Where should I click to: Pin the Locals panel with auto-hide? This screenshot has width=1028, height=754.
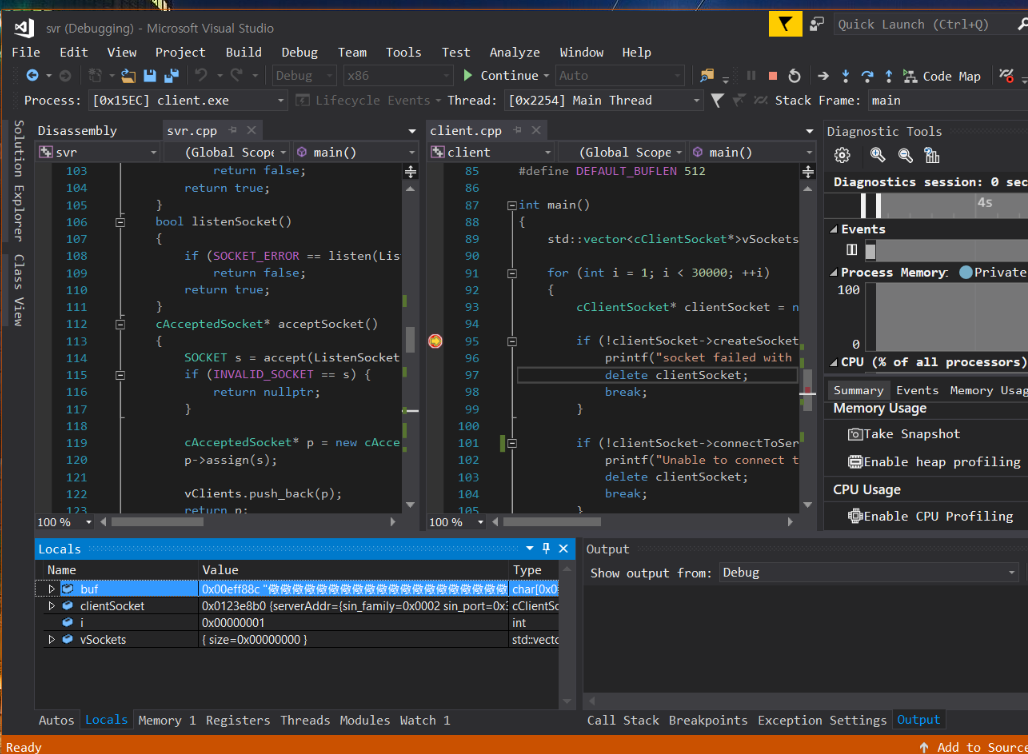point(546,549)
